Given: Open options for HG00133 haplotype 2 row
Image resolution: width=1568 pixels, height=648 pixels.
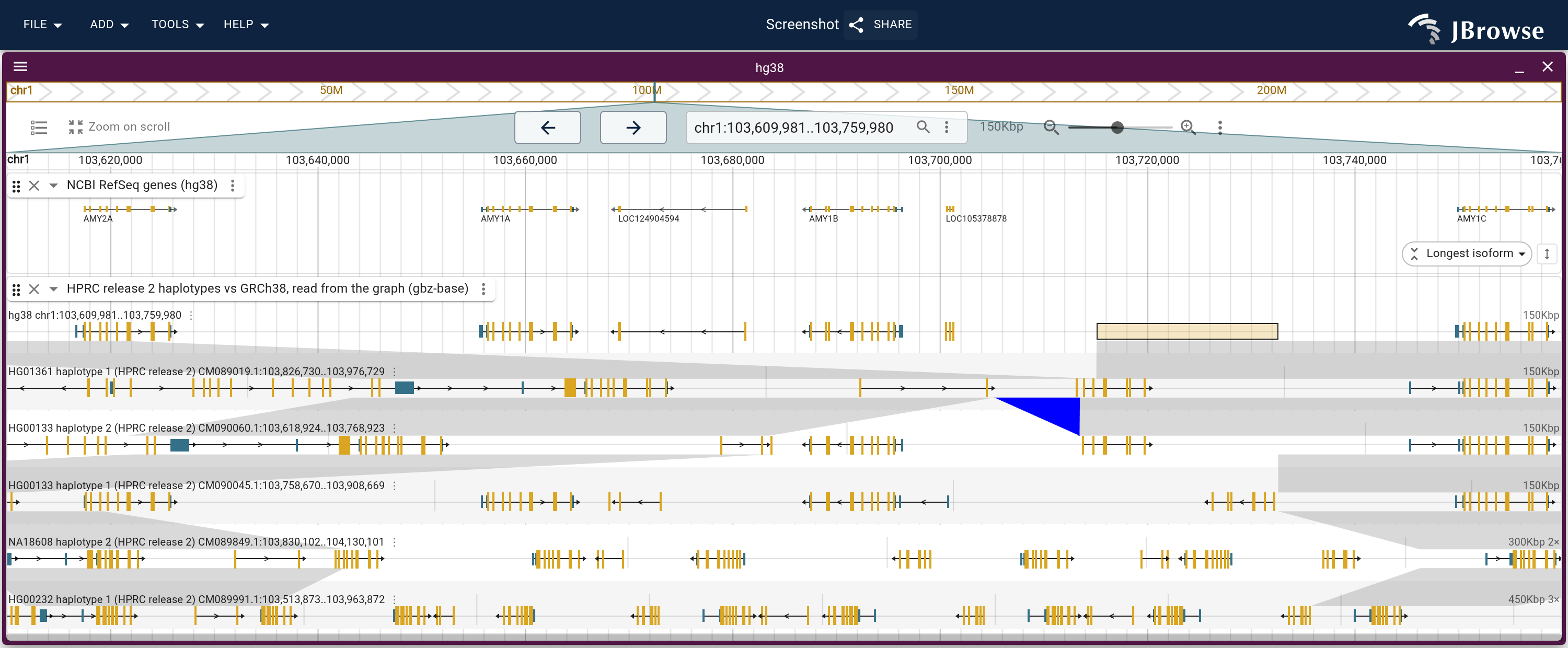Looking at the screenshot, I should pos(395,429).
